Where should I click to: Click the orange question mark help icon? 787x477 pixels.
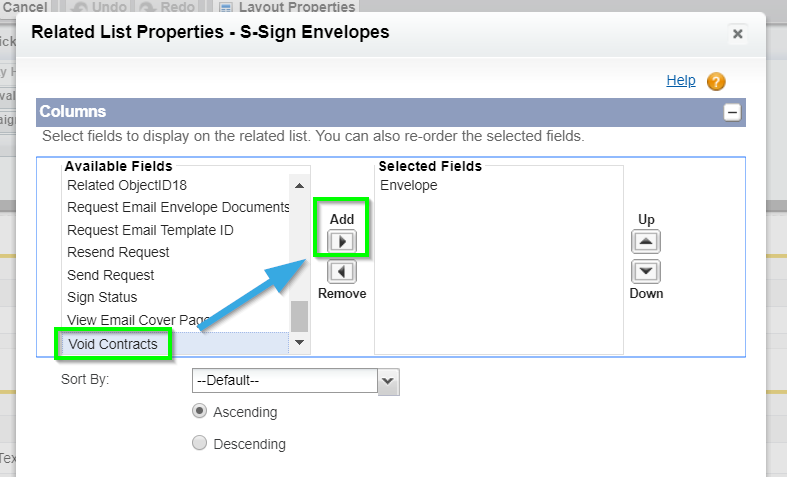click(716, 81)
